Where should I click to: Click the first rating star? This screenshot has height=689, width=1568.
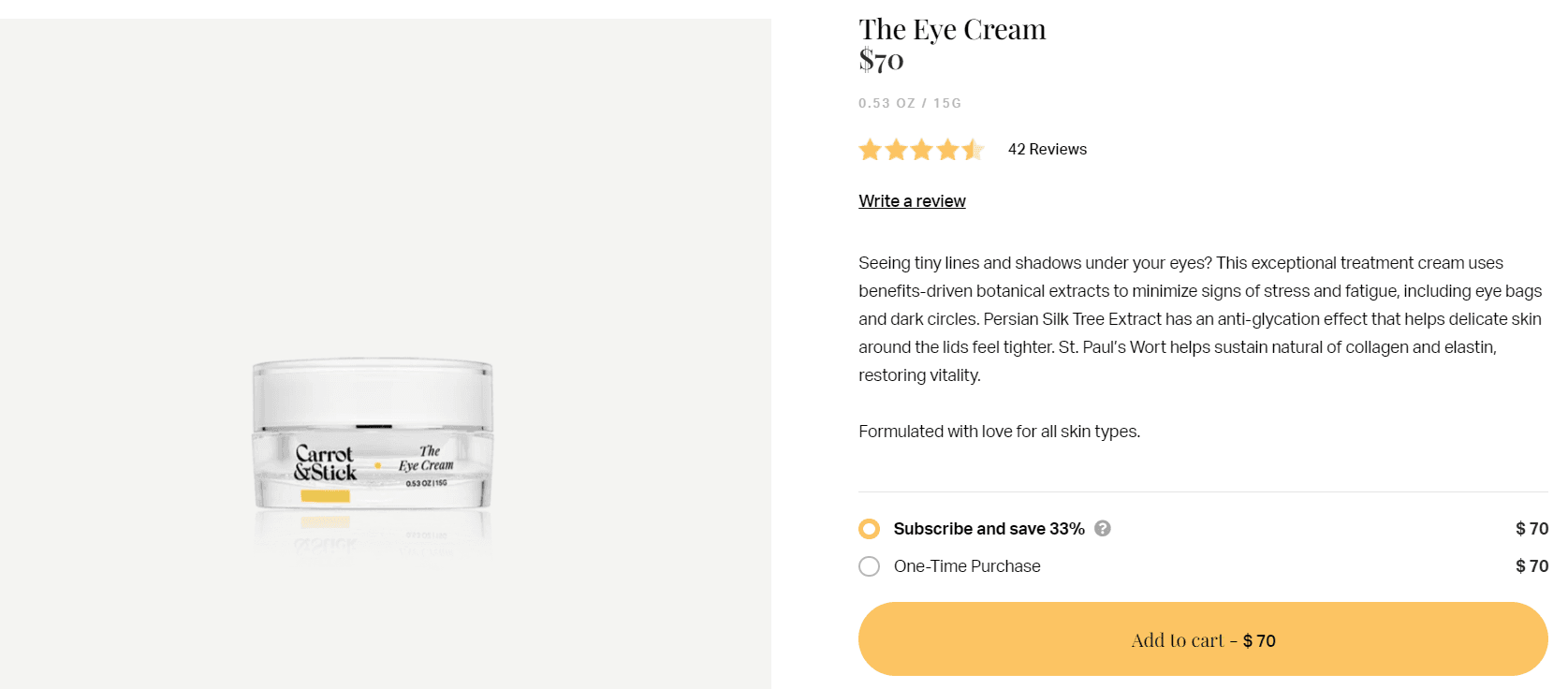tap(870, 150)
